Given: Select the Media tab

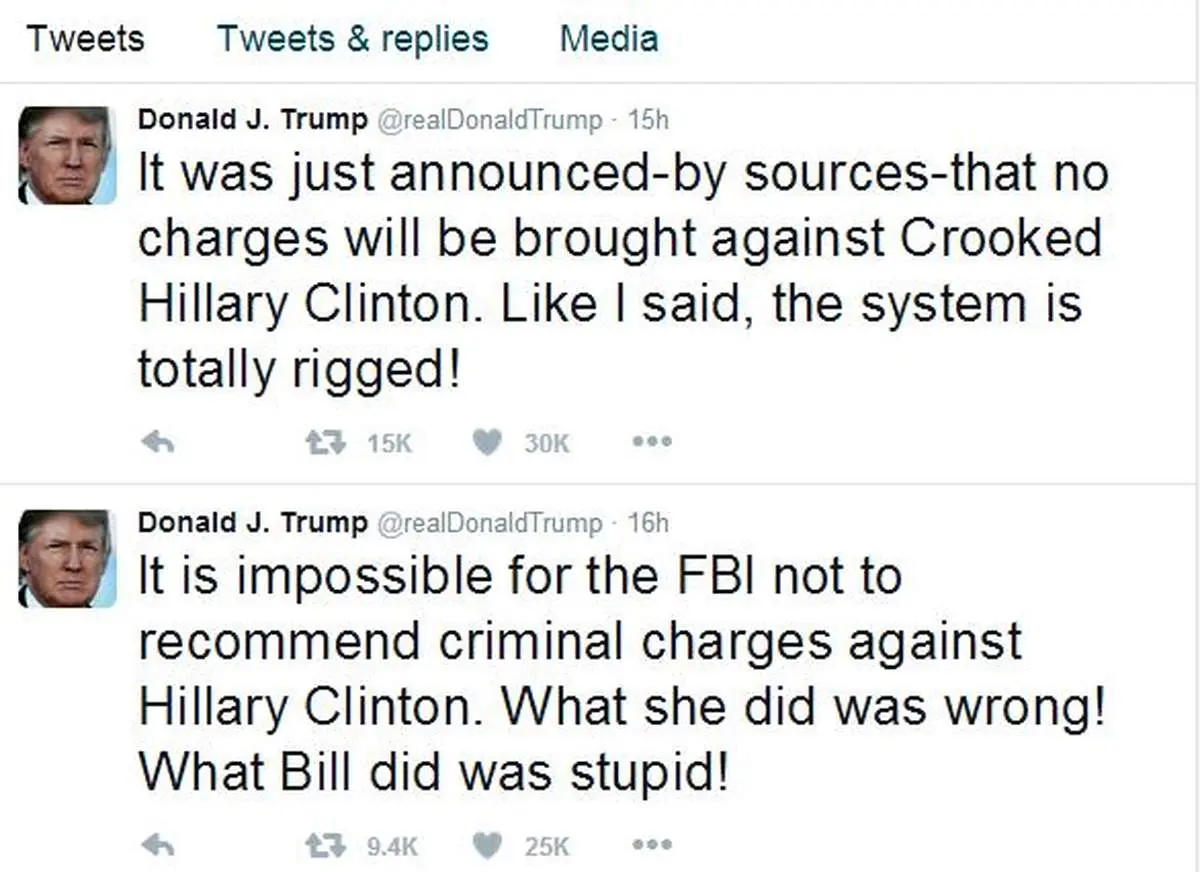Looking at the screenshot, I should (609, 39).
